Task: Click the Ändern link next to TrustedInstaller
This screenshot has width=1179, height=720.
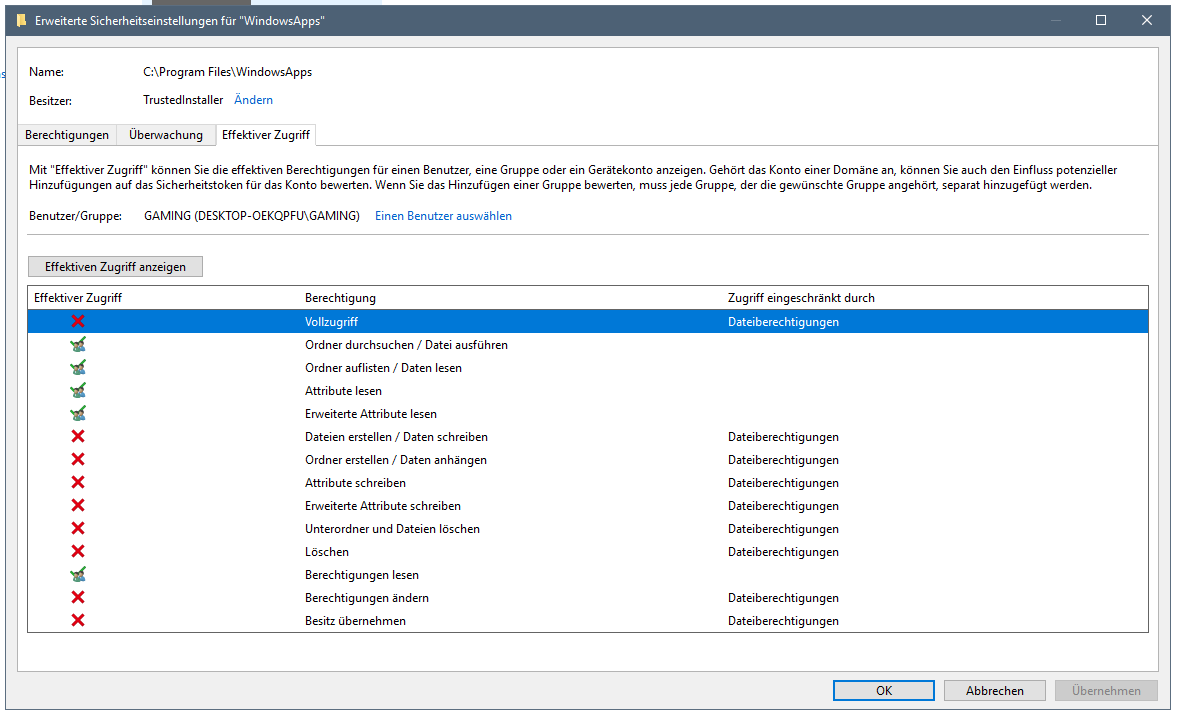Action: point(253,100)
